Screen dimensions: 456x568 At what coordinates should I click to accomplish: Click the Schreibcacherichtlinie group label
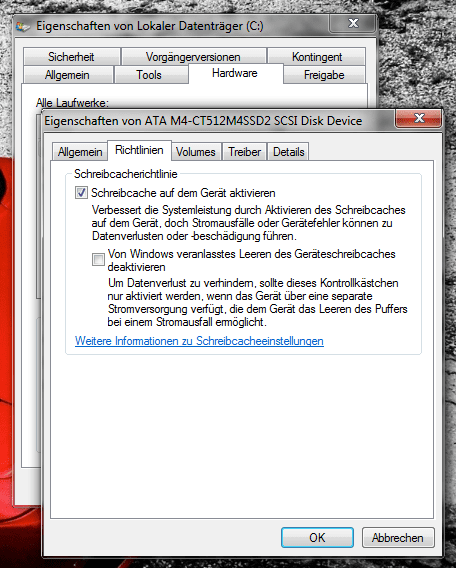coord(126,174)
